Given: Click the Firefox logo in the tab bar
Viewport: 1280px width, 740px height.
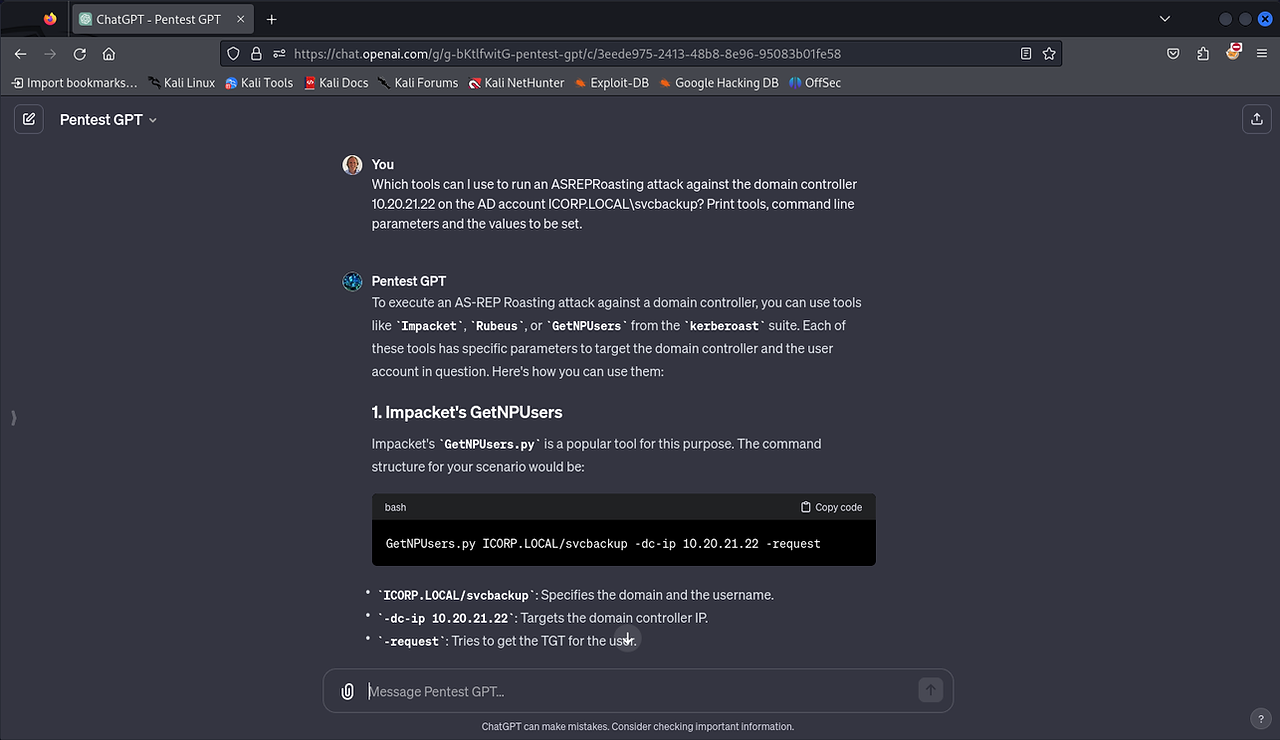Looking at the screenshot, I should [x=51, y=19].
